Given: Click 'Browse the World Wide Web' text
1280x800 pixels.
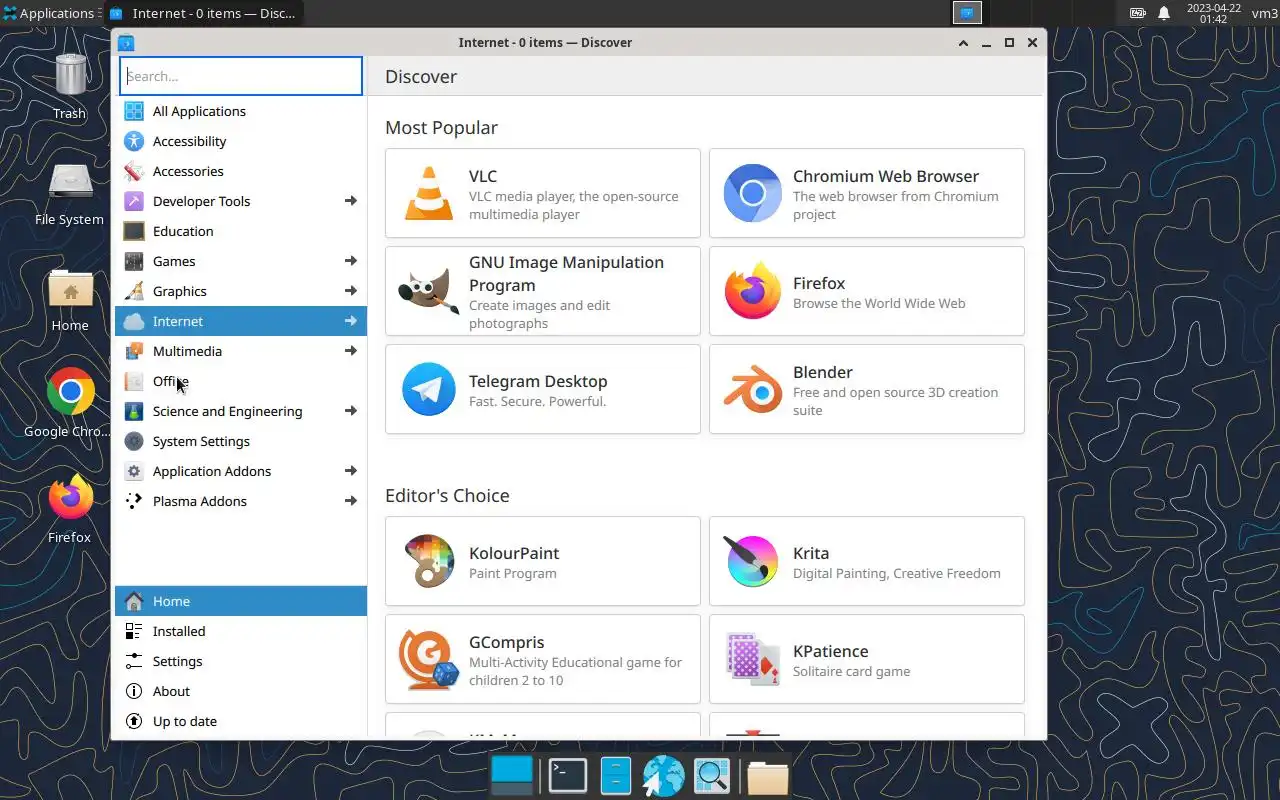Looking at the screenshot, I should 879,303.
